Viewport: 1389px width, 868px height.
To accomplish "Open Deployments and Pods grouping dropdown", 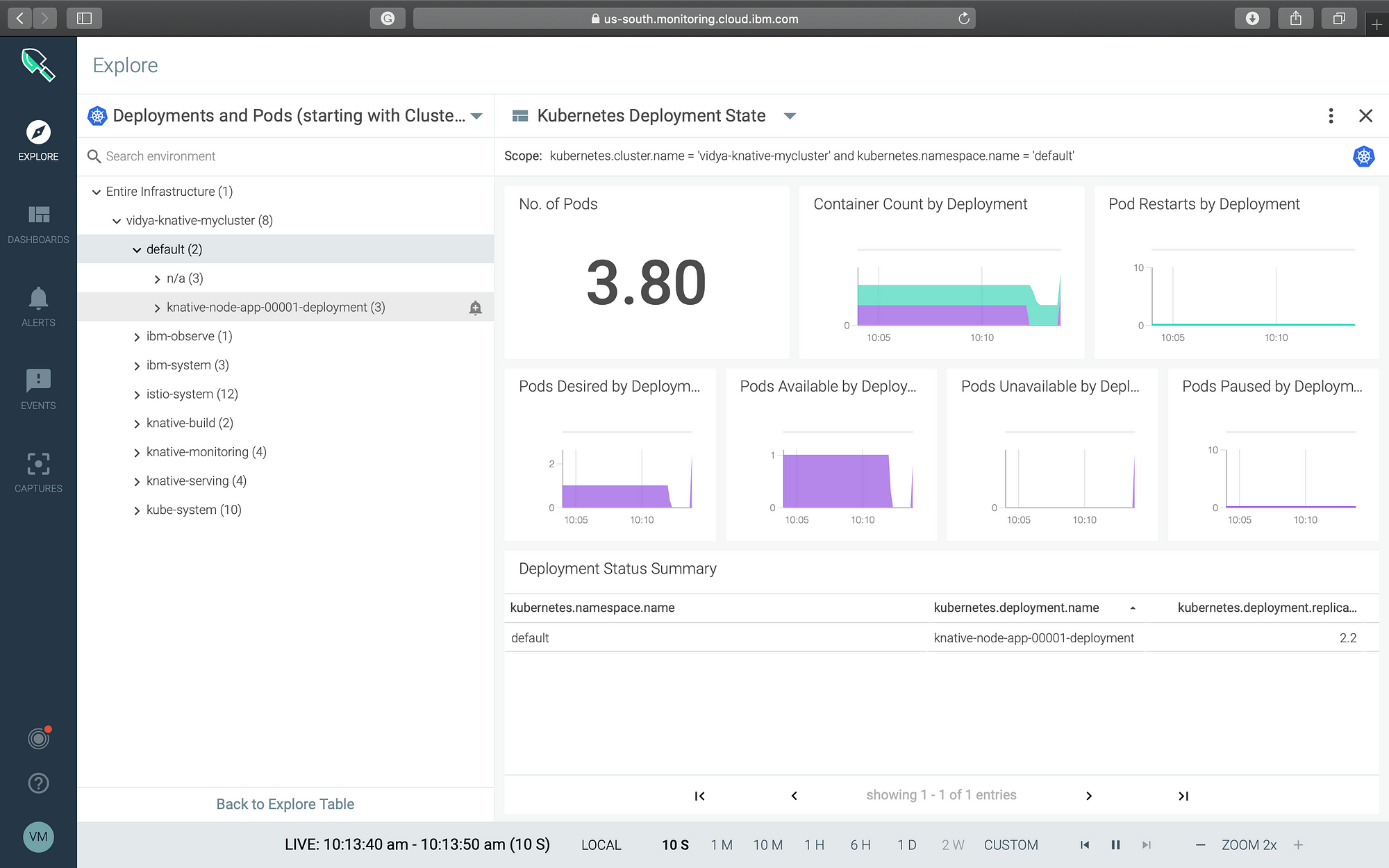I will (x=476, y=116).
